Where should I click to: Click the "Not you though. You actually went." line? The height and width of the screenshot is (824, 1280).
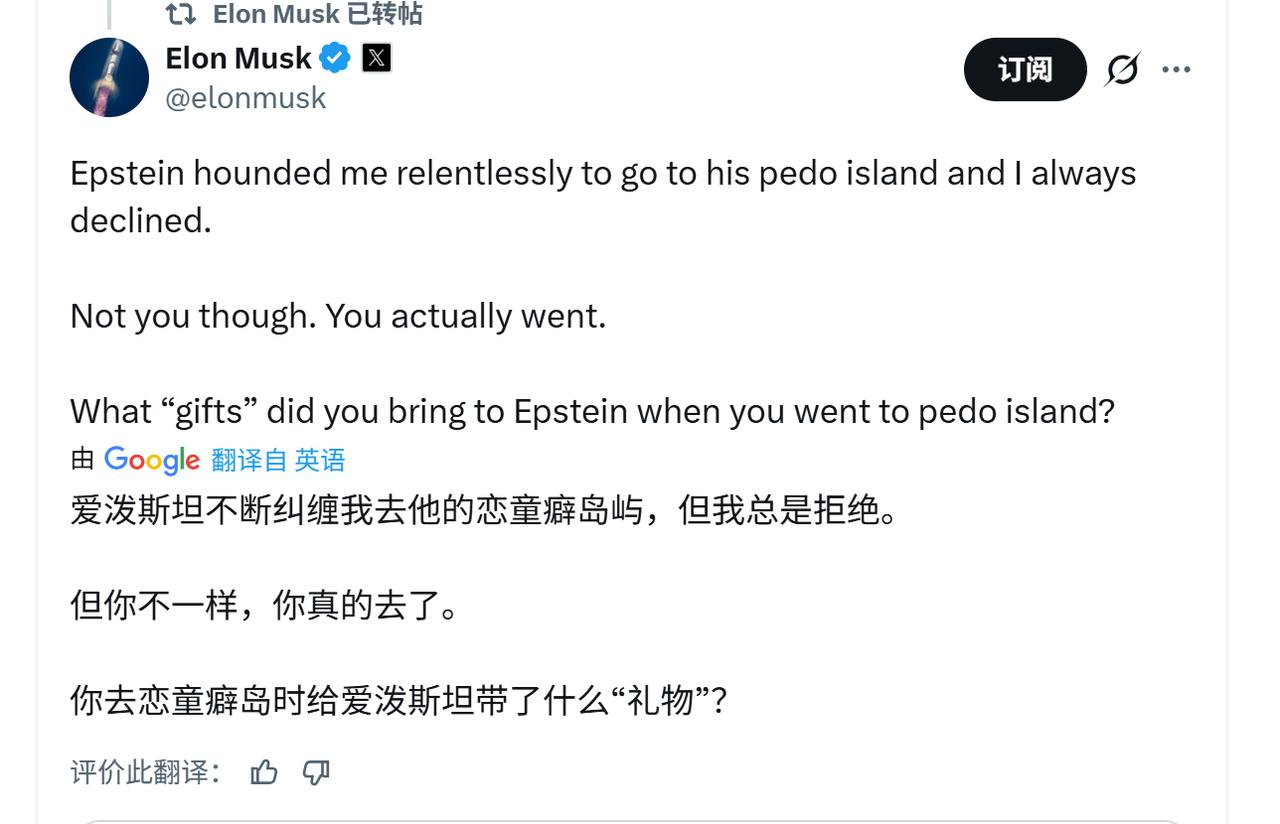coord(338,316)
